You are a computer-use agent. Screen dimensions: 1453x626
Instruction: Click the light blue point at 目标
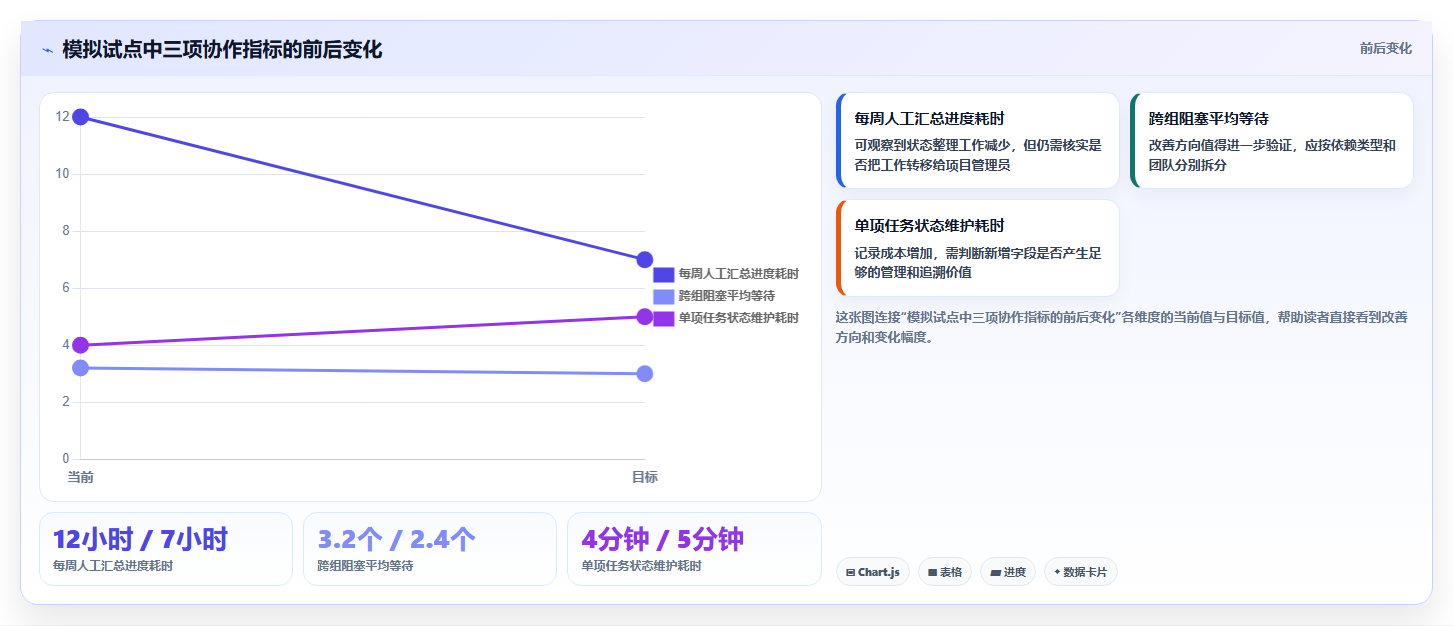[x=645, y=374]
